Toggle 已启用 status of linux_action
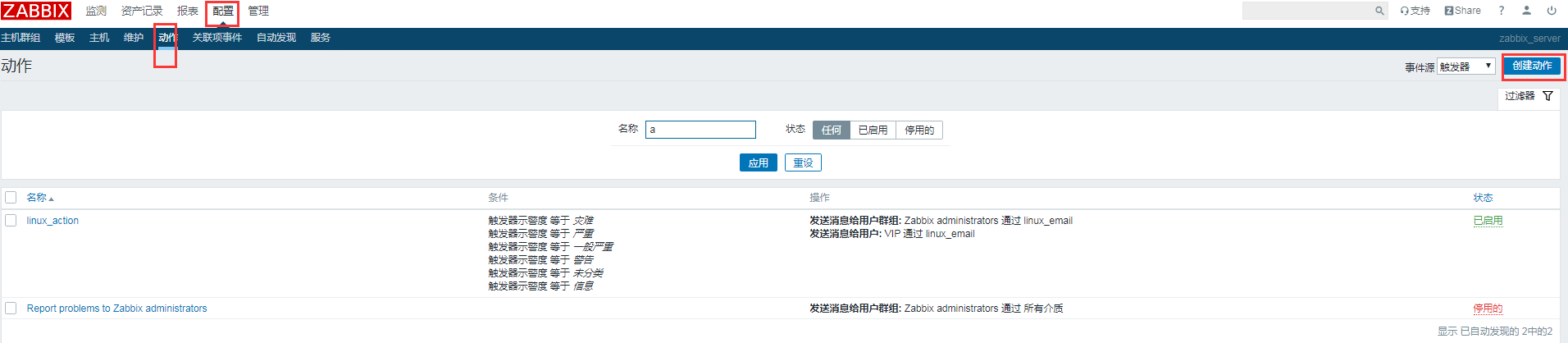 (1488, 221)
